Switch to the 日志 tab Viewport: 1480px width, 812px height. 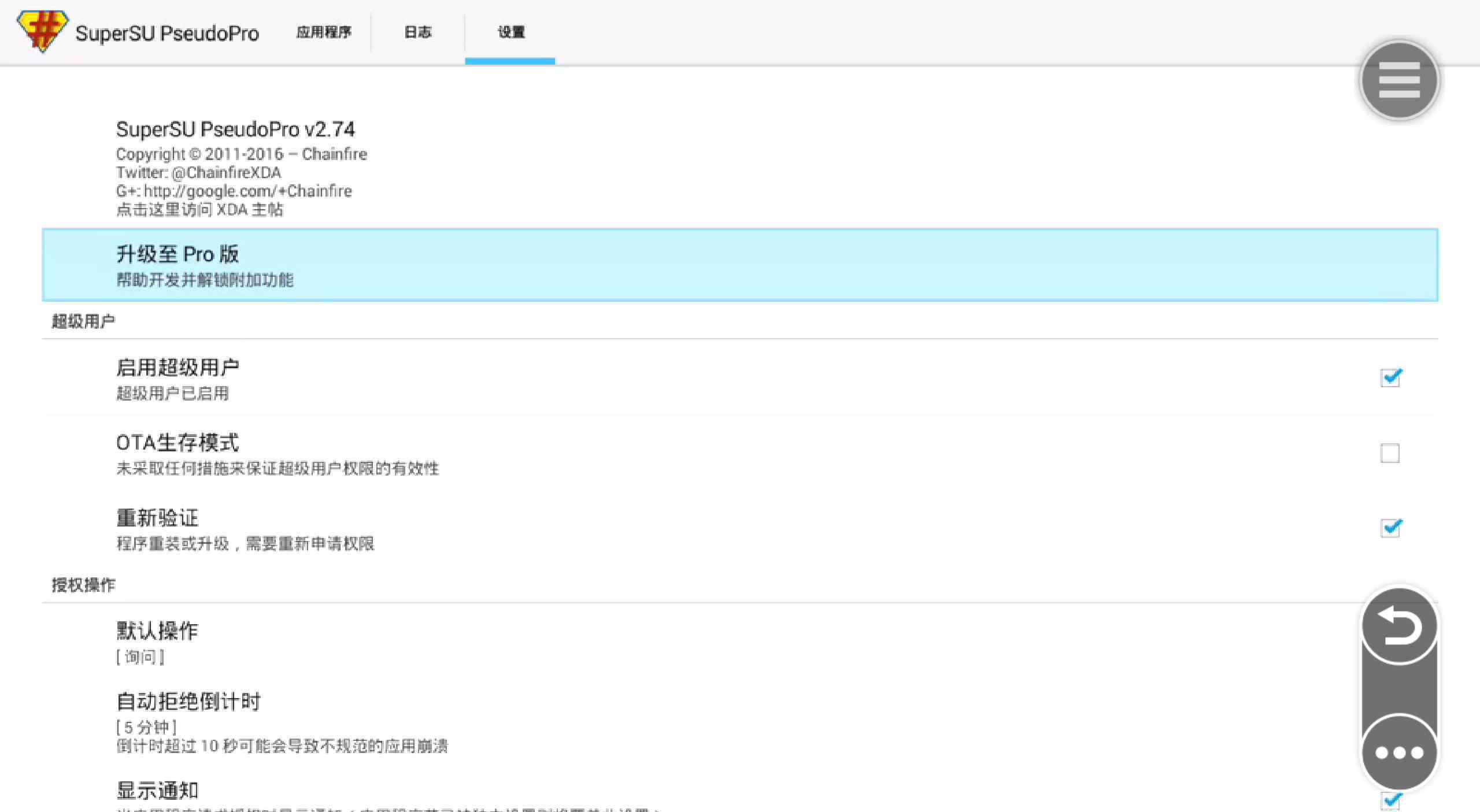[x=417, y=32]
